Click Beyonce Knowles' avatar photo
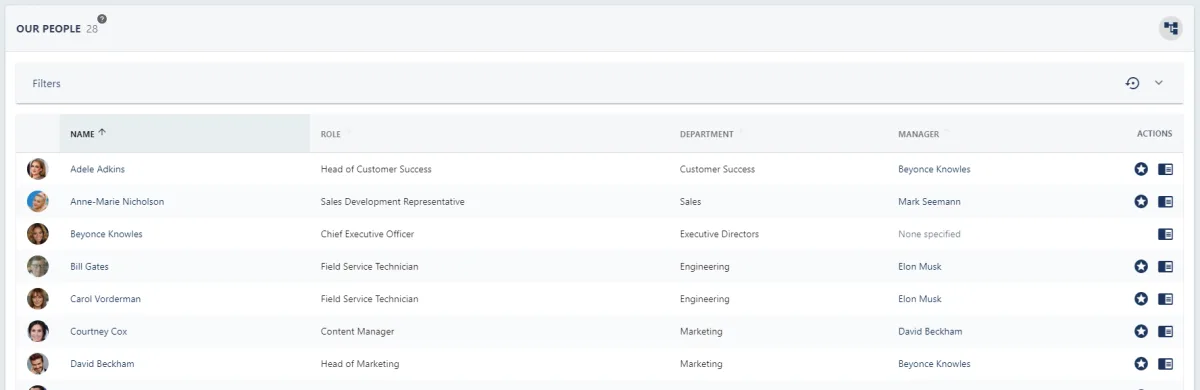The height and width of the screenshot is (390, 1200). pyautogui.click(x=38, y=234)
